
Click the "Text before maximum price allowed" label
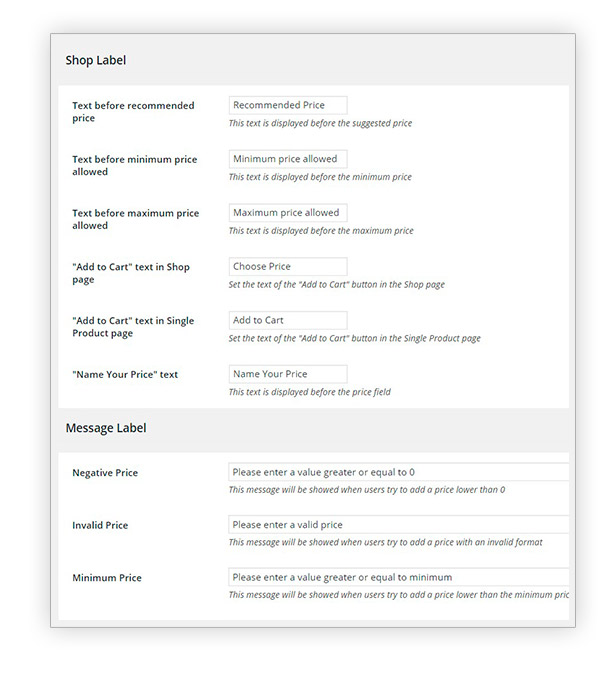135,219
